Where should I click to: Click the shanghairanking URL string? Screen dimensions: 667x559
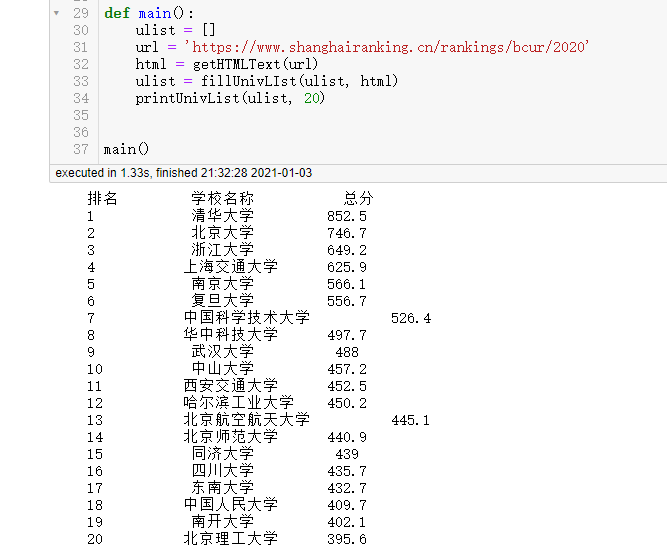(387, 47)
